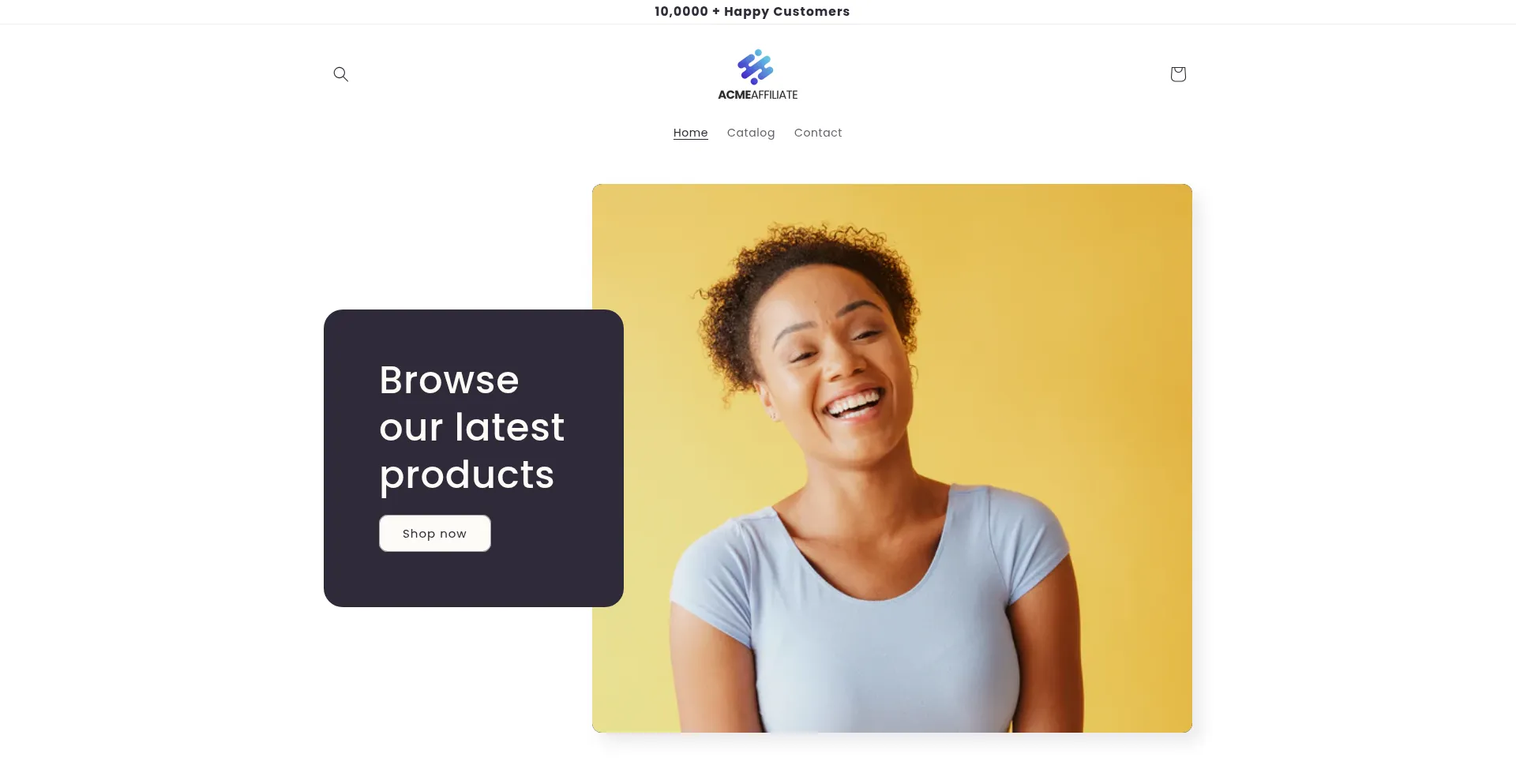Open the Catalog menu link
This screenshot has height=784, width=1516.
click(x=750, y=133)
